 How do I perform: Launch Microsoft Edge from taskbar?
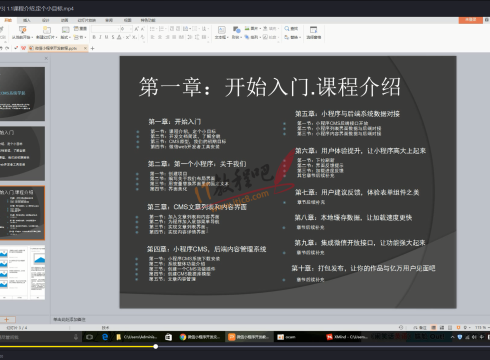point(105,337)
